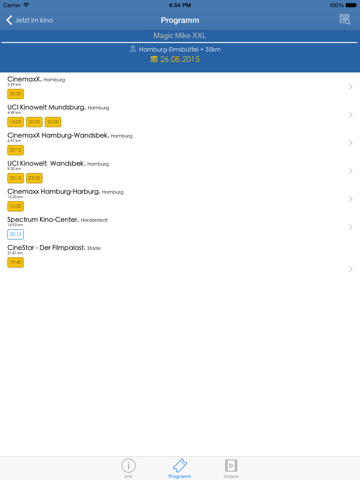
Task: Open UCI Kinowelt Mundsburg cinema name
Action: point(46,107)
